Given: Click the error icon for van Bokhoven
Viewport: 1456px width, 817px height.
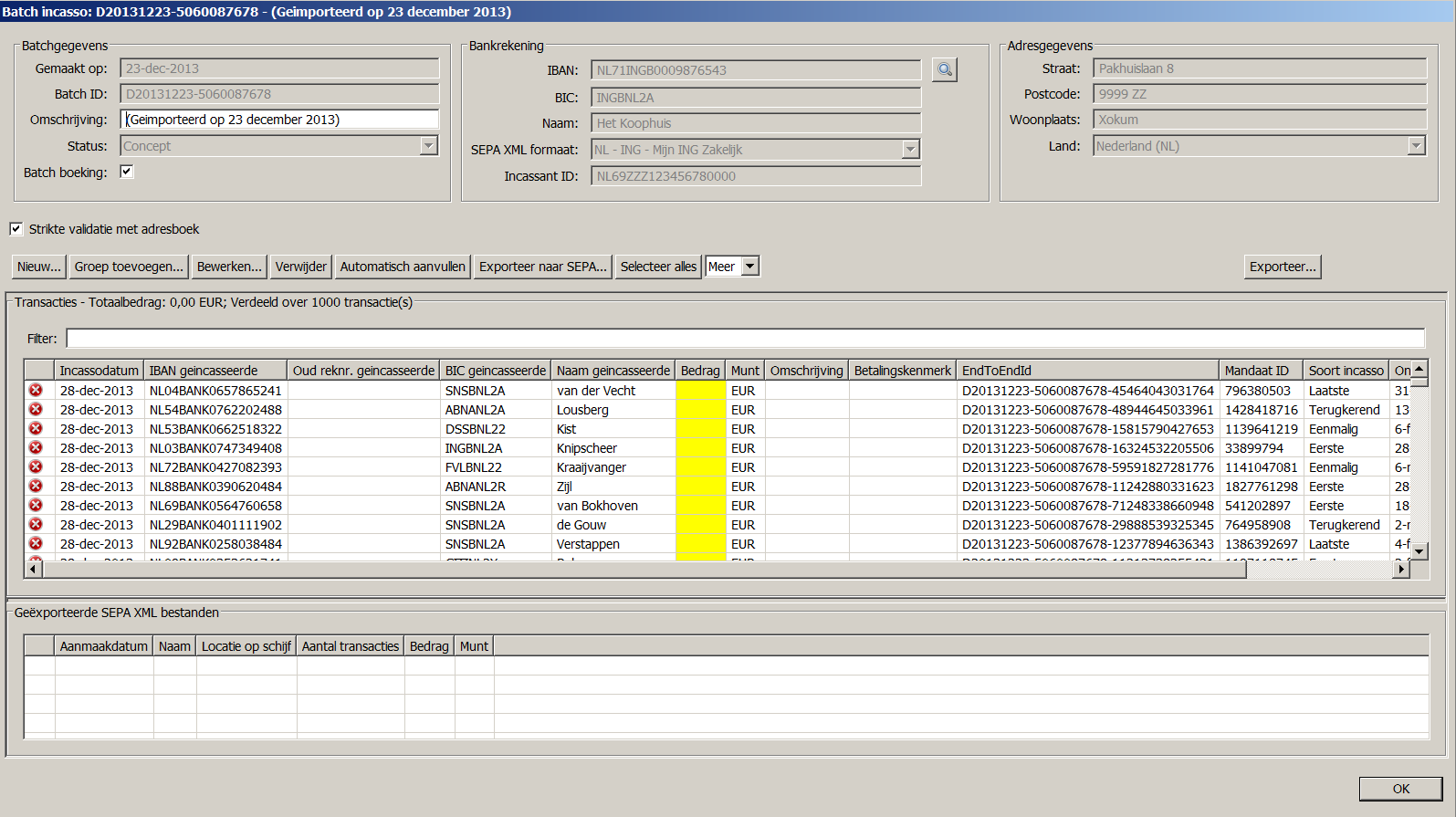Looking at the screenshot, I should coord(36,506).
